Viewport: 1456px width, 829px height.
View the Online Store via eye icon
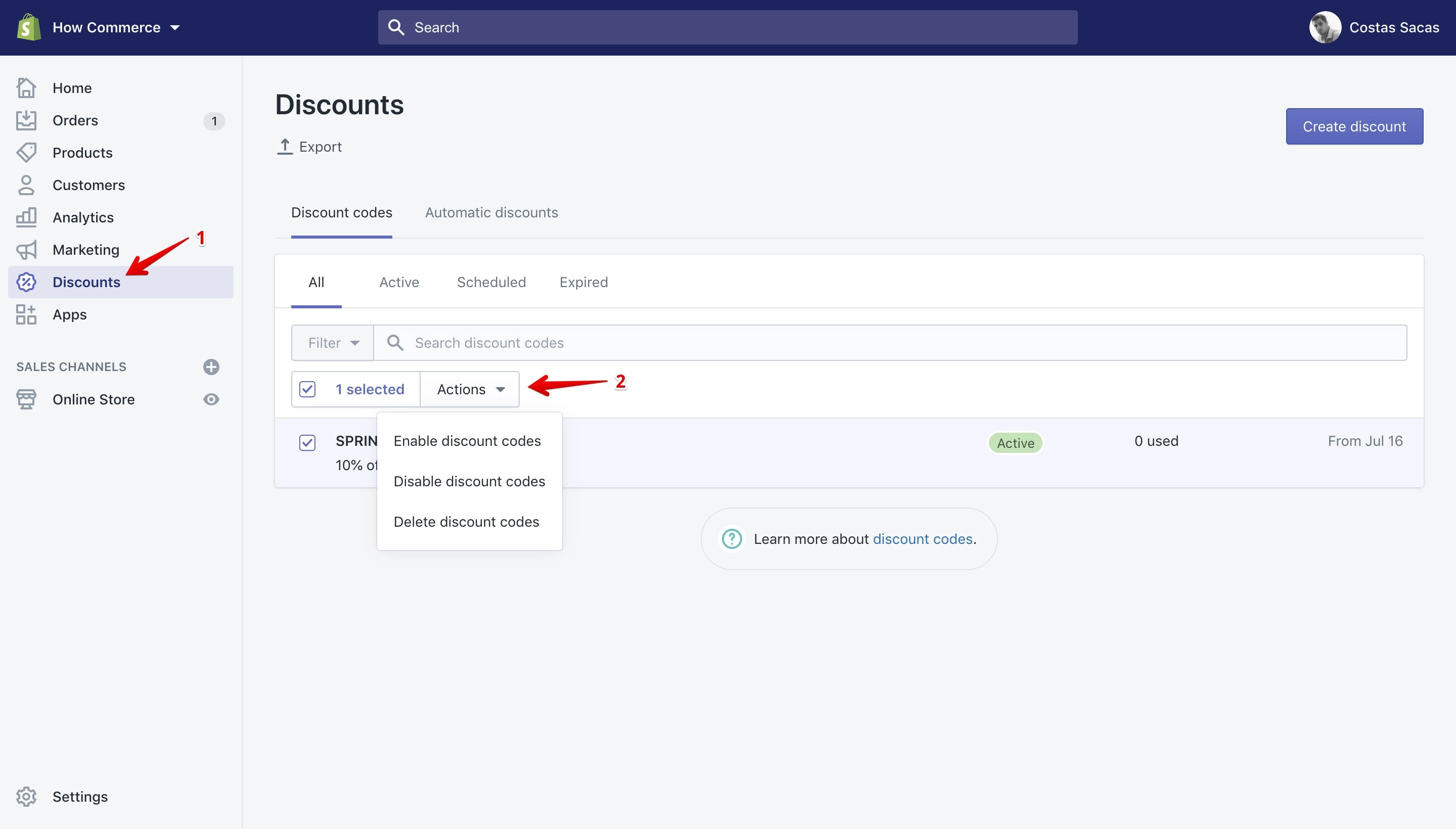(x=211, y=399)
